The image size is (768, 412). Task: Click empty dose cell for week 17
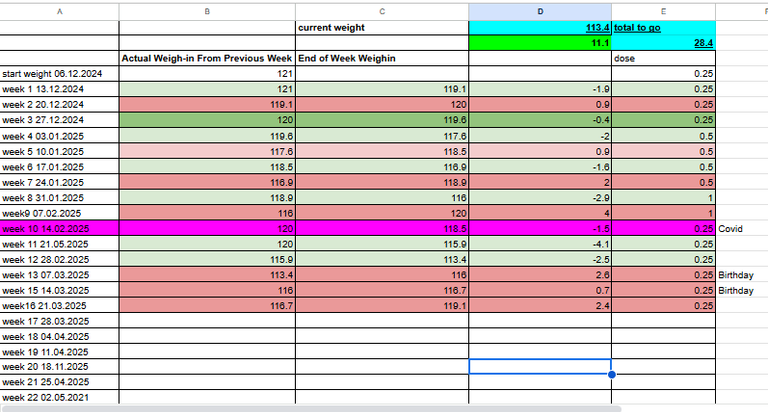[663, 321]
